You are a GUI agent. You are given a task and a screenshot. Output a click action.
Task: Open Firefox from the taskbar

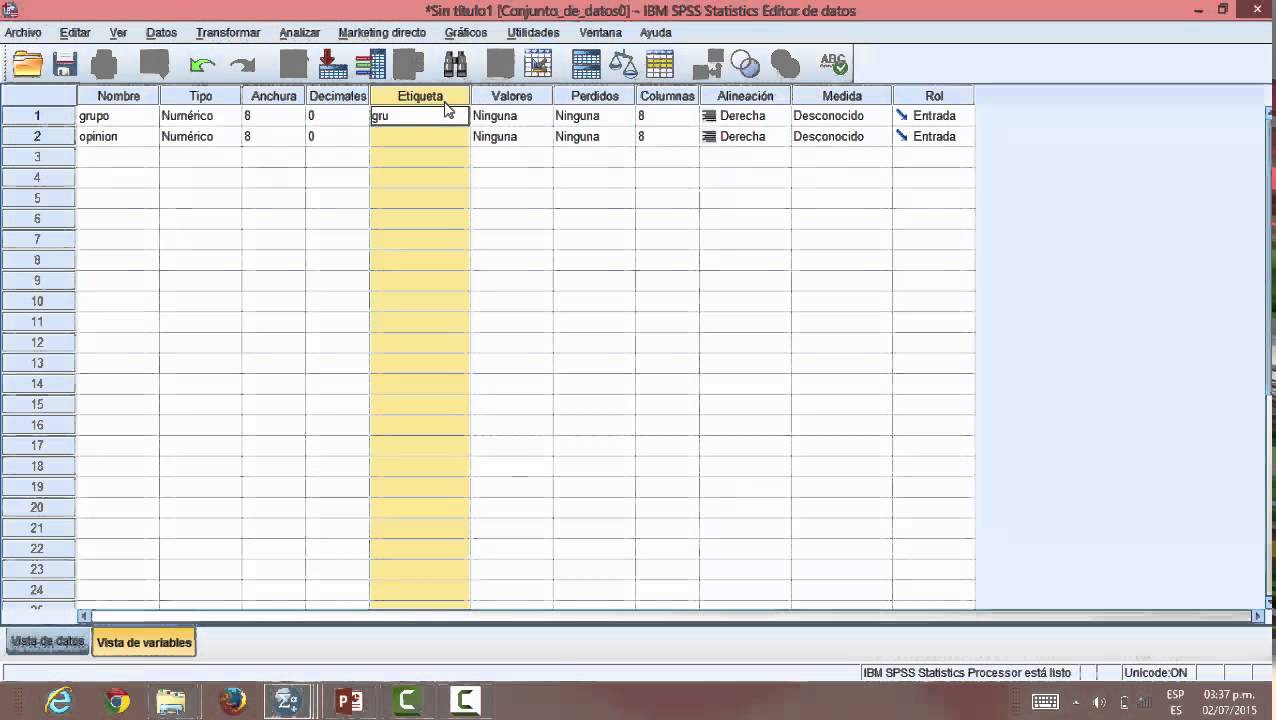click(232, 701)
